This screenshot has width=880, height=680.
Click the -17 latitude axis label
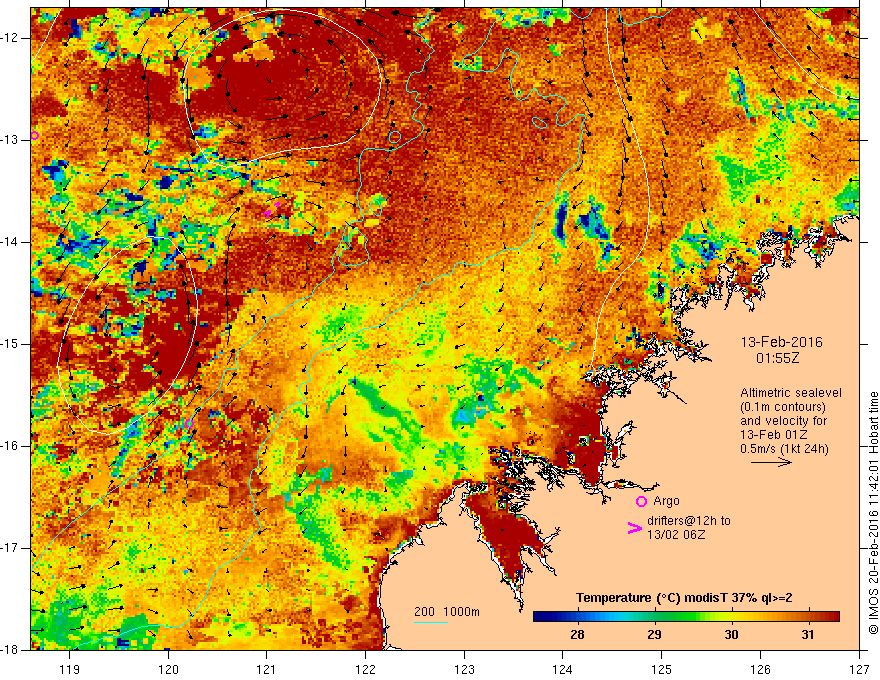(x=10, y=548)
